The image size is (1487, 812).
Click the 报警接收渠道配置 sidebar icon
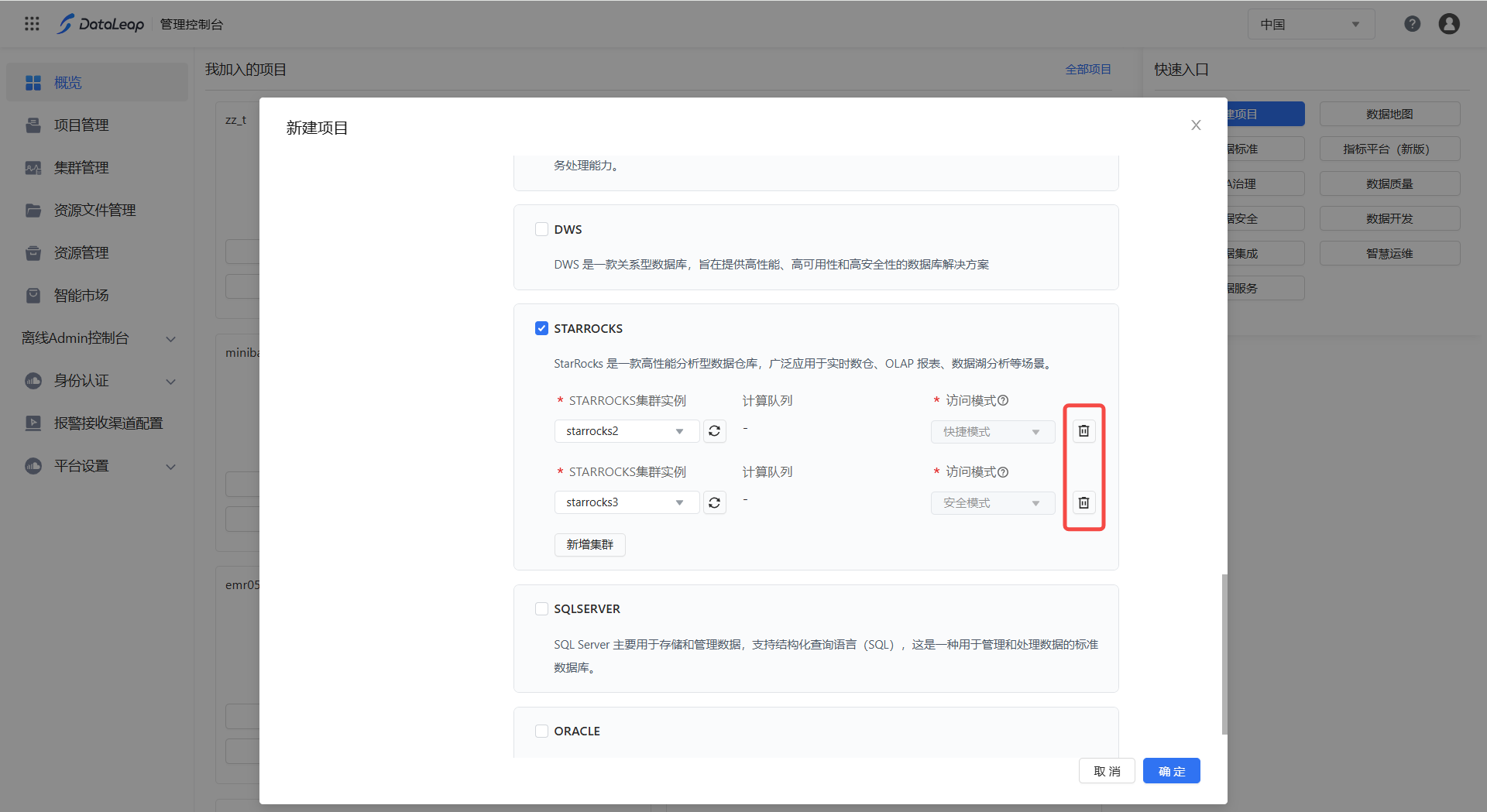click(33, 423)
